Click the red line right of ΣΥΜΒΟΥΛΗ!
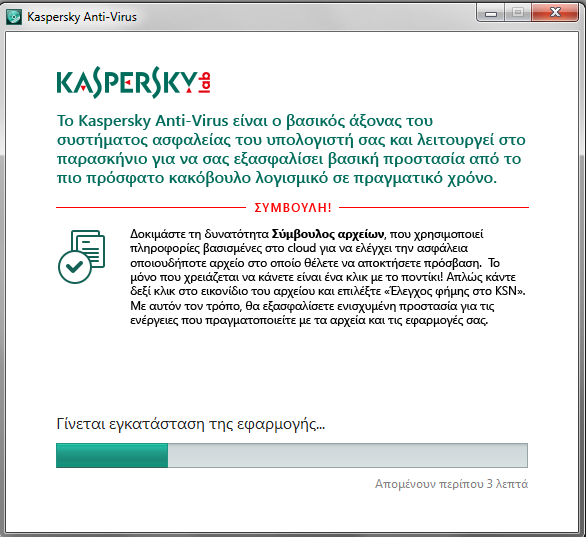This screenshot has width=586, height=537. [x=434, y=207]
